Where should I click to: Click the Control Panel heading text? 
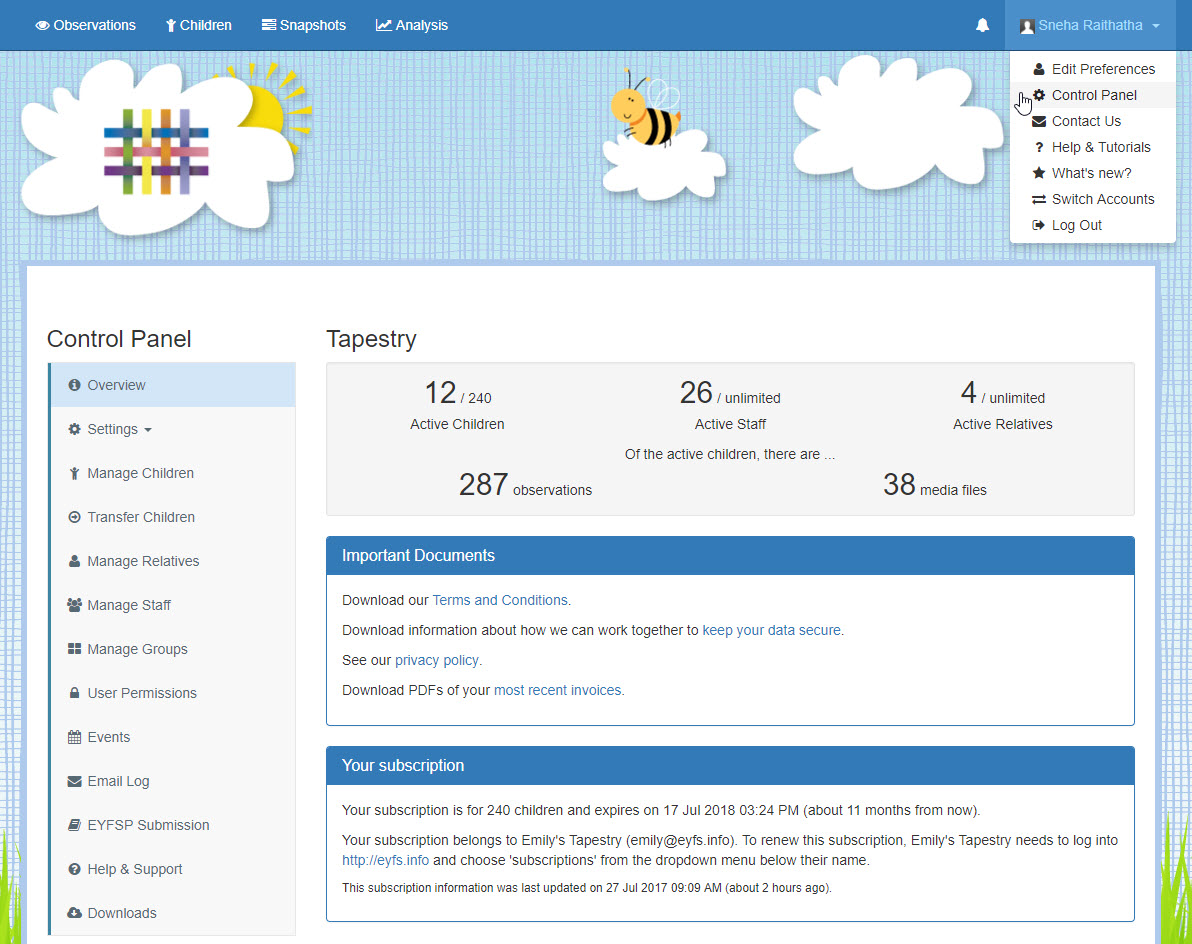pyautogui.click(x=119, y=339)
